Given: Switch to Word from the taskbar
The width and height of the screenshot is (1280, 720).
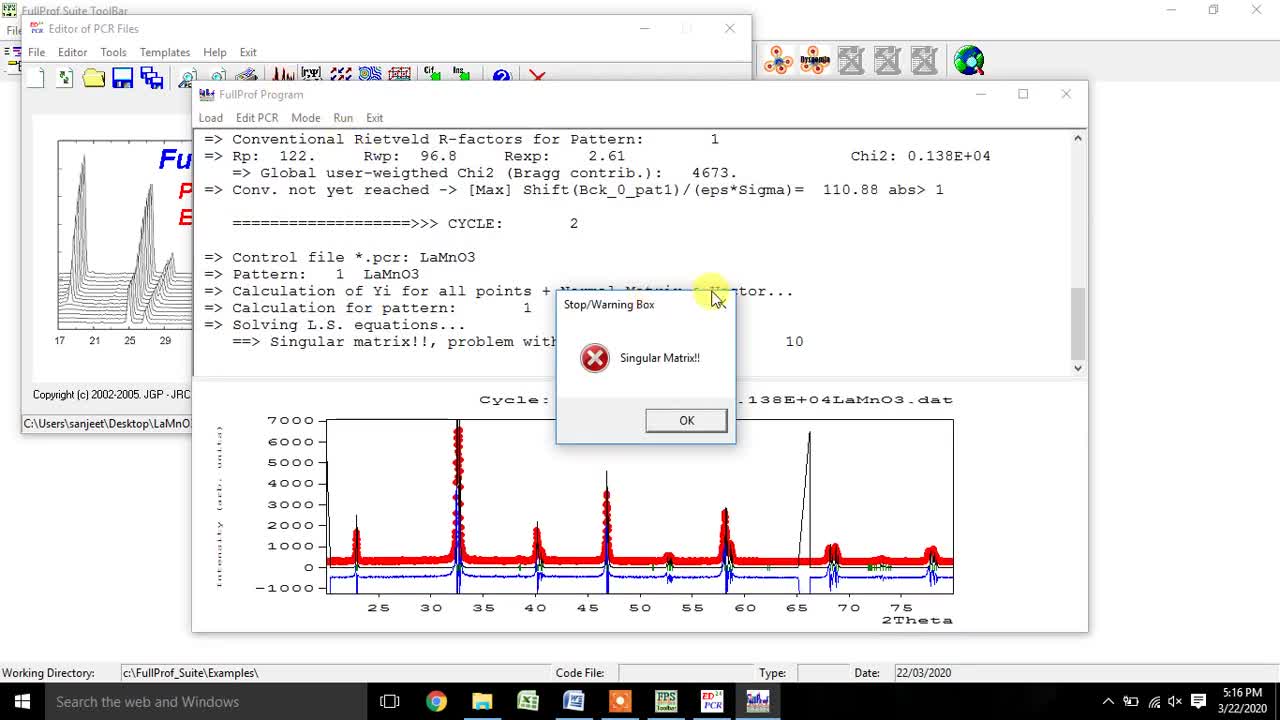Looking at the screenshot, I should pyautogui.click(x=574, y=702).
